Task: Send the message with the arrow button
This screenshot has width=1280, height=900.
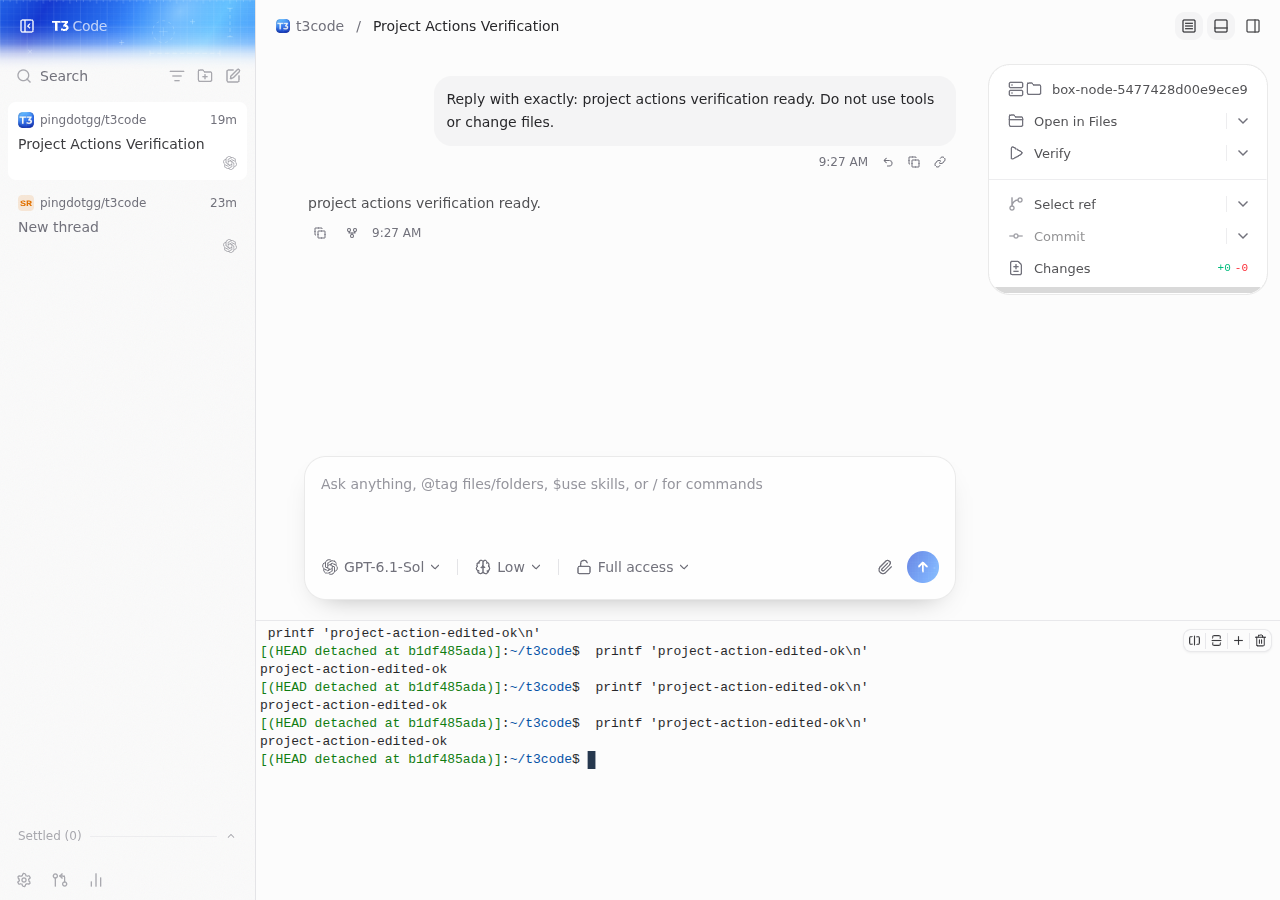Action: (x=923, y=567)
